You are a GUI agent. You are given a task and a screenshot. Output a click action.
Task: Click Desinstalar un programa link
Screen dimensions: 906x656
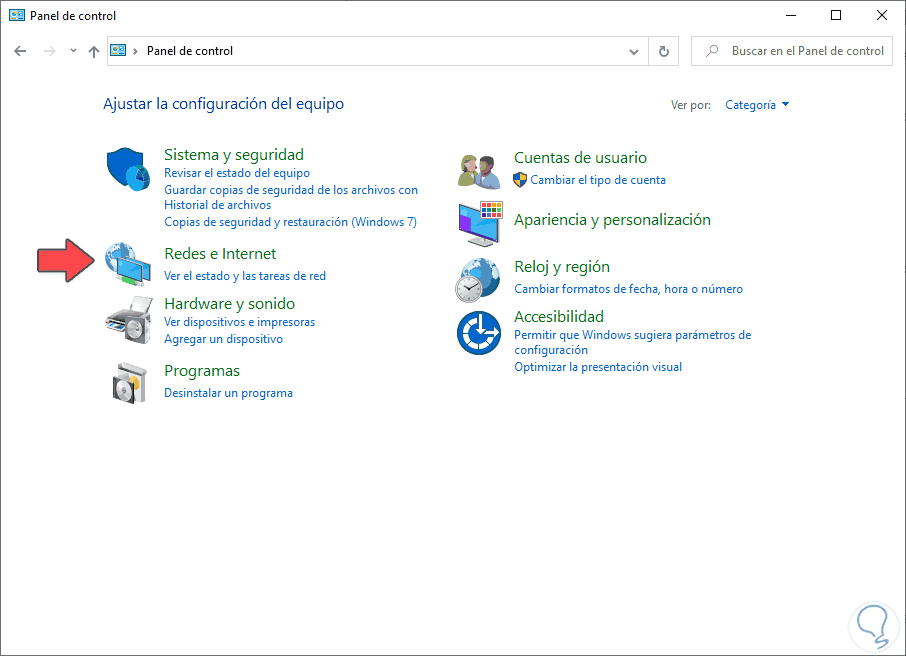[228, 393]
